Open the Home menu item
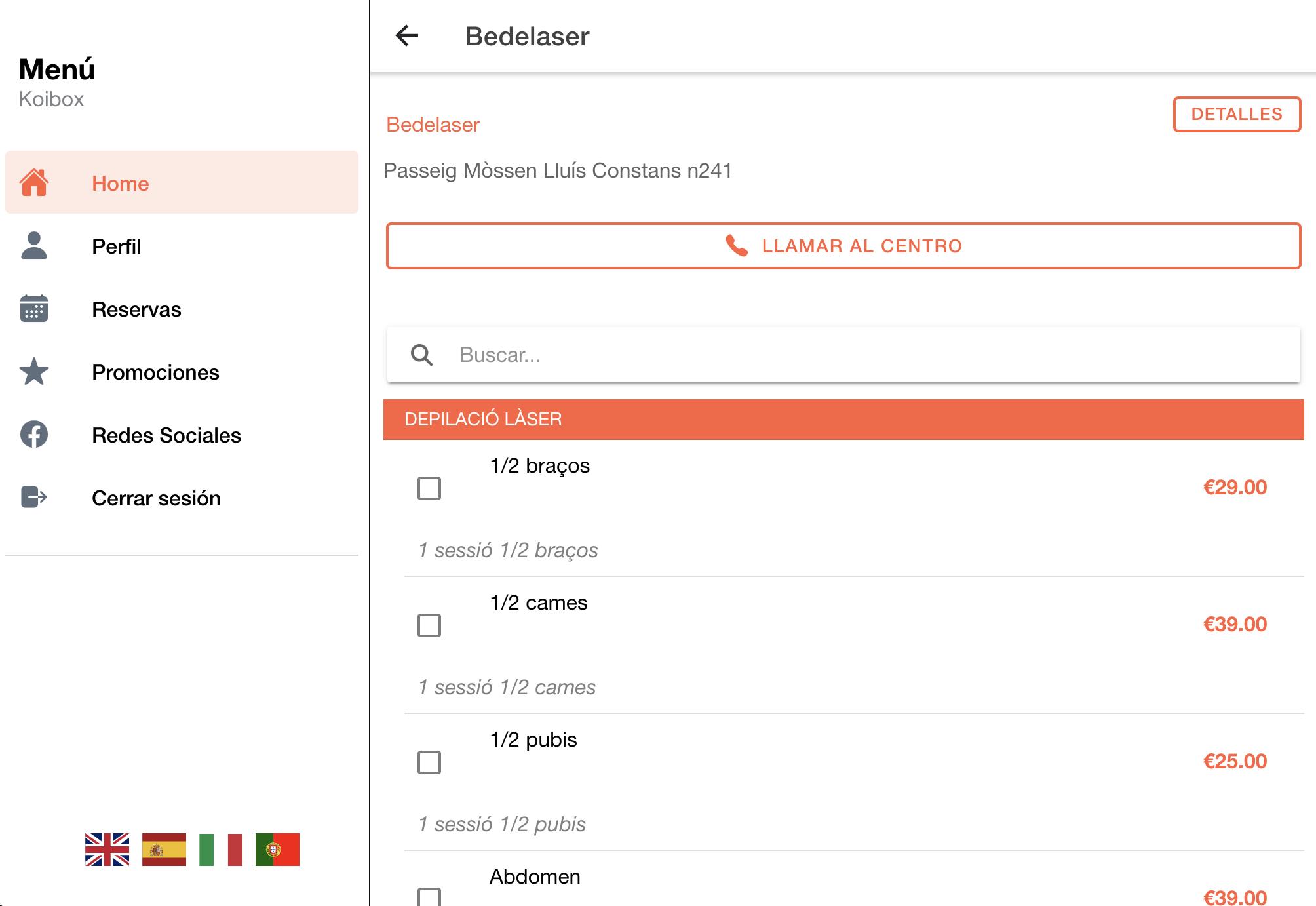 click(x=182, y=182)
